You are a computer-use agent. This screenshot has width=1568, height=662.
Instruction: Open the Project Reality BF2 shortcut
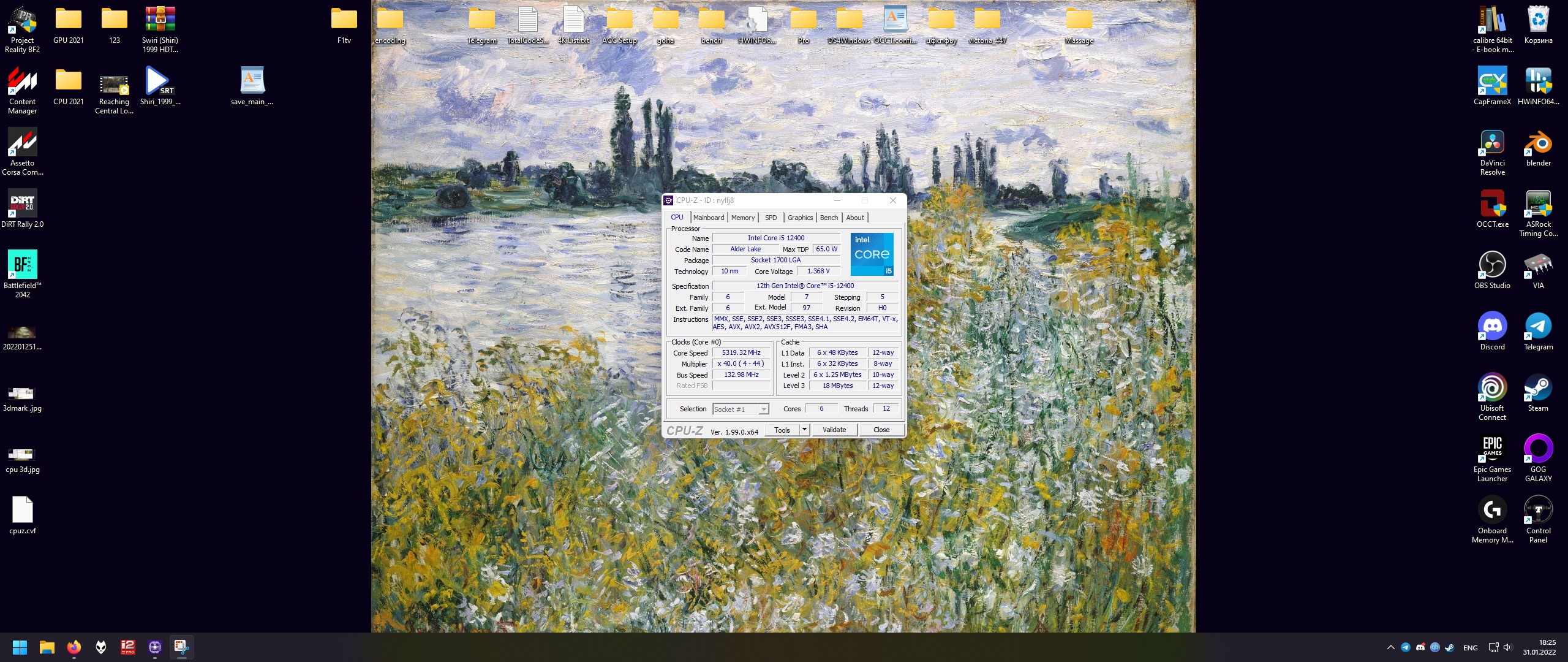tap(22, 29)
